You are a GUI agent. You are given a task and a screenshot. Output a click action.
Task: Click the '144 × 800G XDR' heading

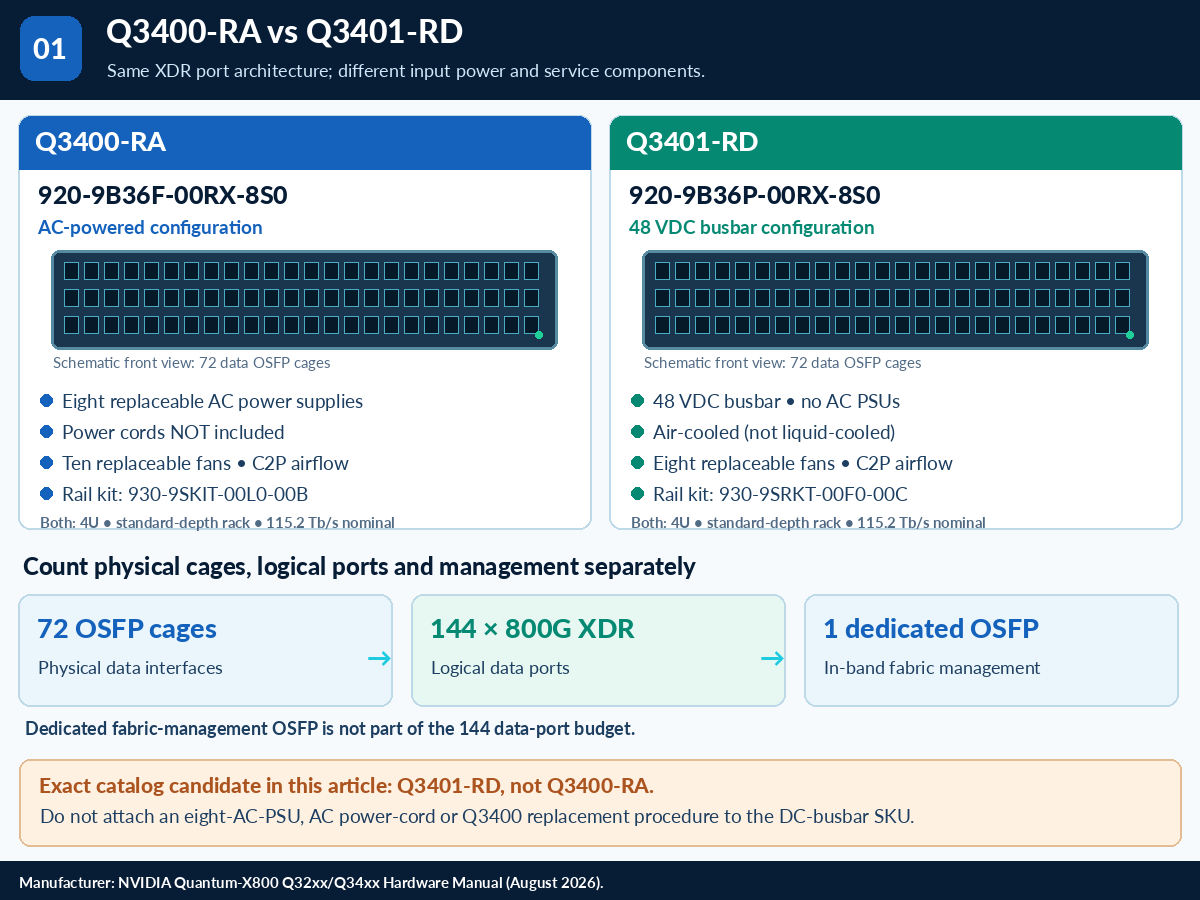532,628
